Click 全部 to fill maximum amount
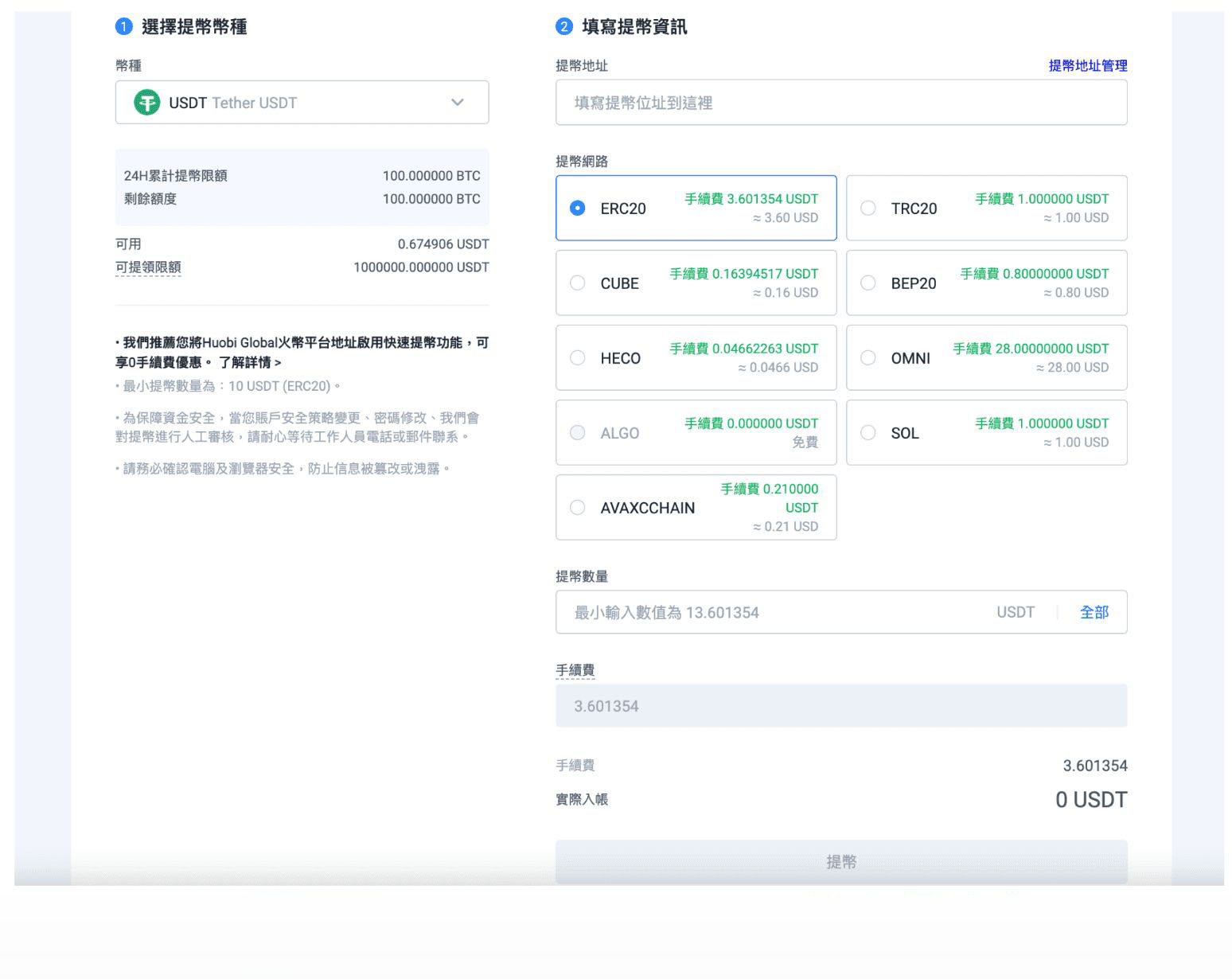This screenshot has width=1232, height=979. (x=1095, y=612)
